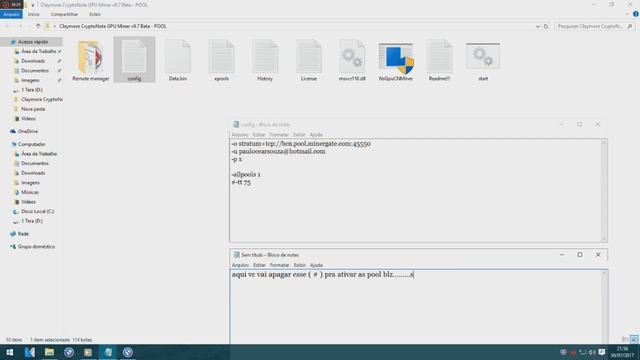Click the config Notepad vertical scrollbar
This screenshot has height=360, width=640.
coord(604,190)
